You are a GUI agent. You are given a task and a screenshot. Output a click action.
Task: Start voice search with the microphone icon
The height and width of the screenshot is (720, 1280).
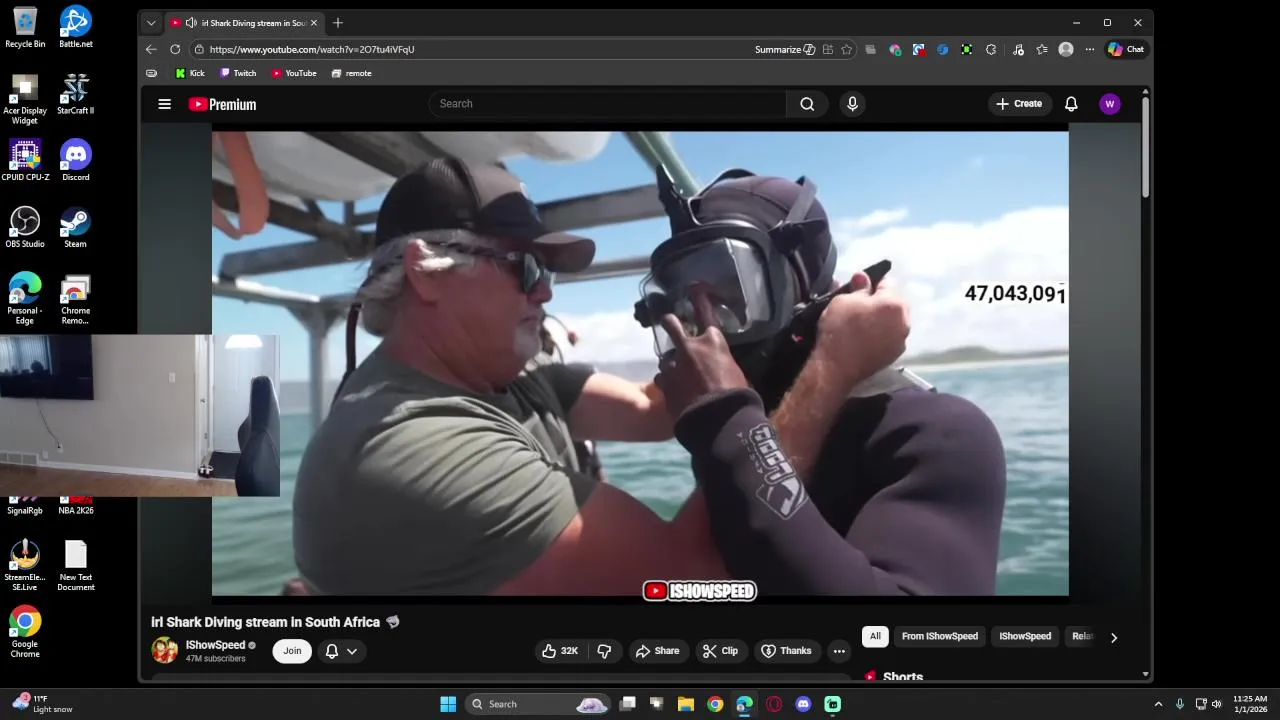[x=852, y=104]
